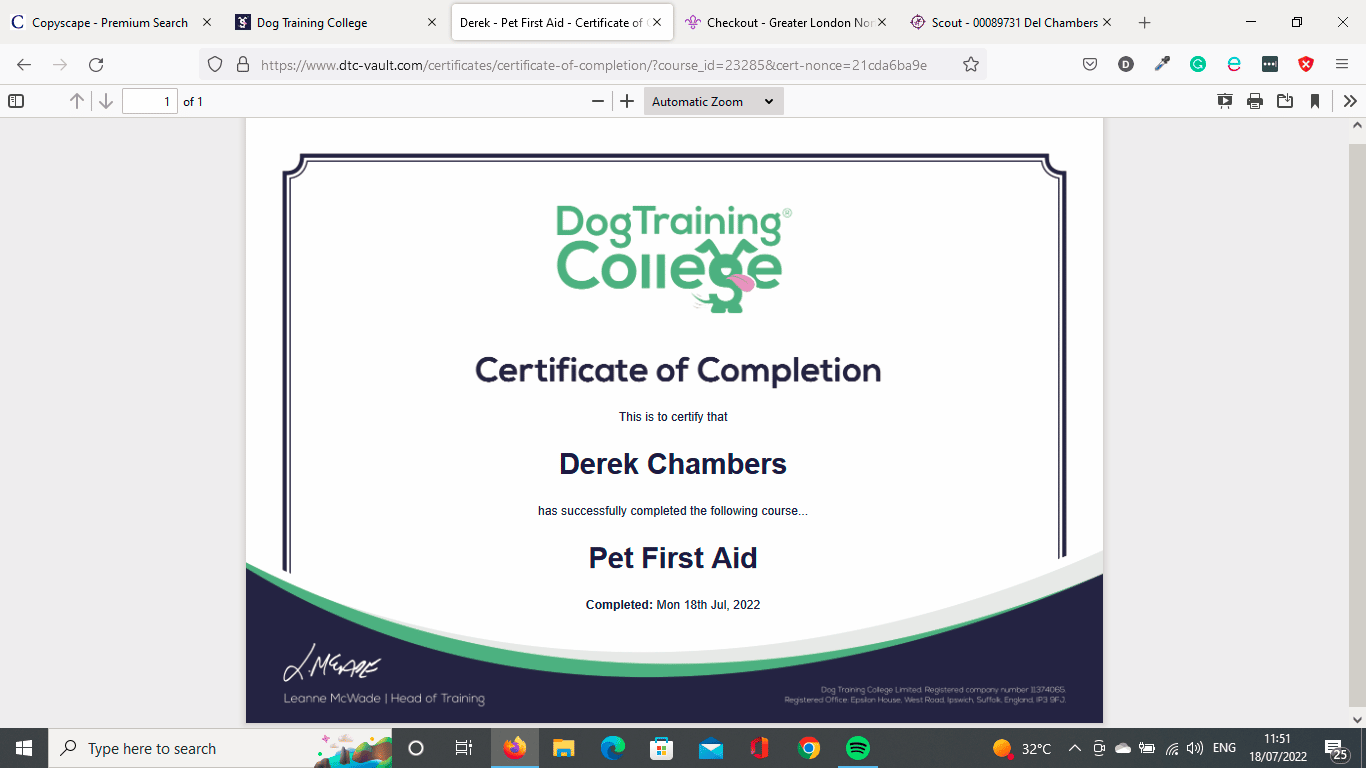Open the 32°C weather widget
The height and width of the screenshot is (768, 1366).
point(1022,748)
